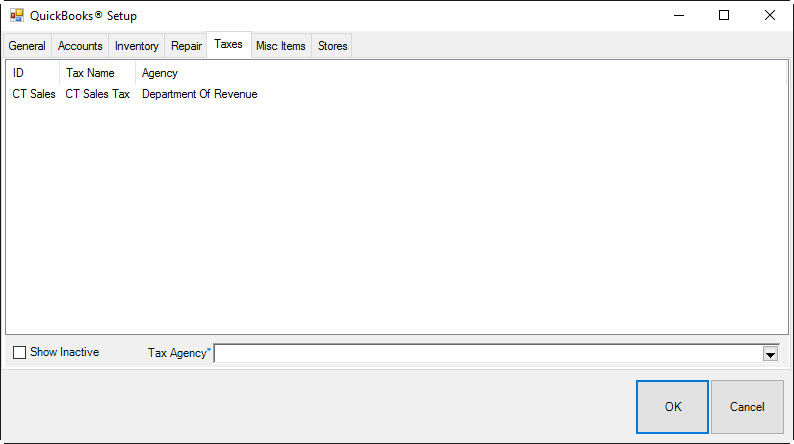The height and width of the screenshot is (444, 794).
Task: Open the Inventory tab
Action: click(x=136, y=46)
